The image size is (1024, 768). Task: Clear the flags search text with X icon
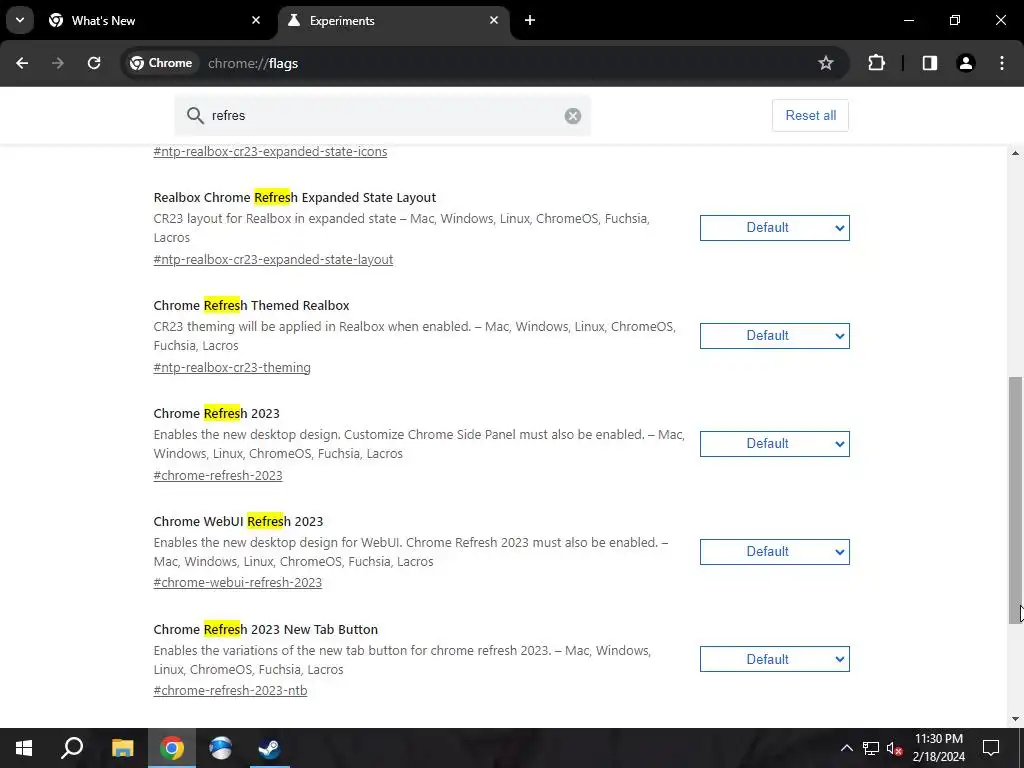(x=573, y=116)
